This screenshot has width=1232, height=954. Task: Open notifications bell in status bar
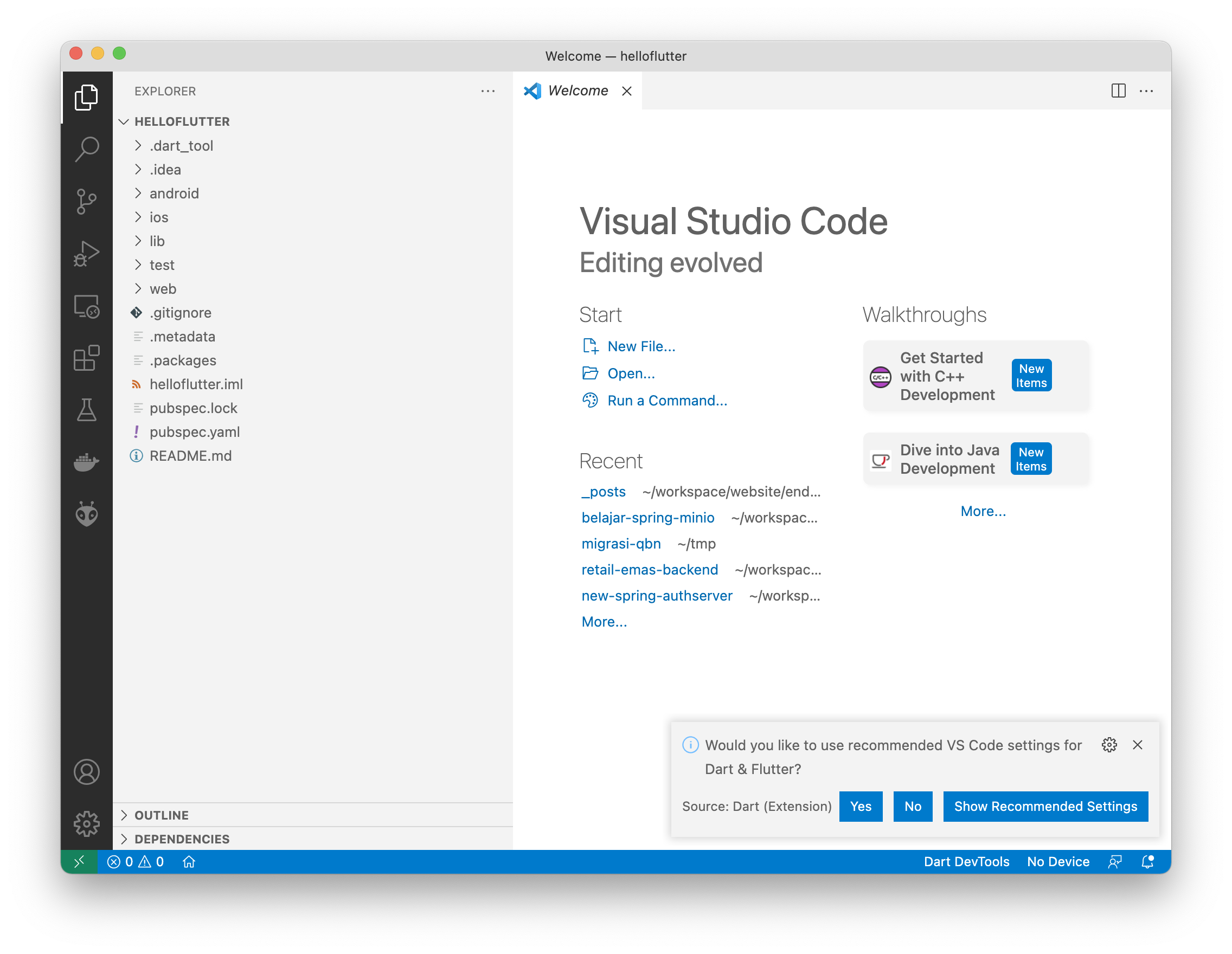click(x=1147, y=861)
